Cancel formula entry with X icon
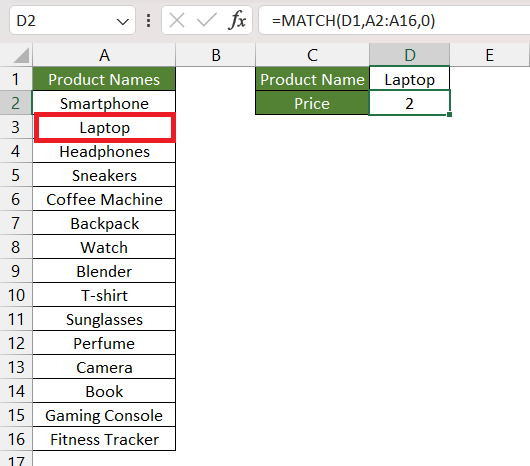Viewport: 530px width, 466px height. coord(177,21)
